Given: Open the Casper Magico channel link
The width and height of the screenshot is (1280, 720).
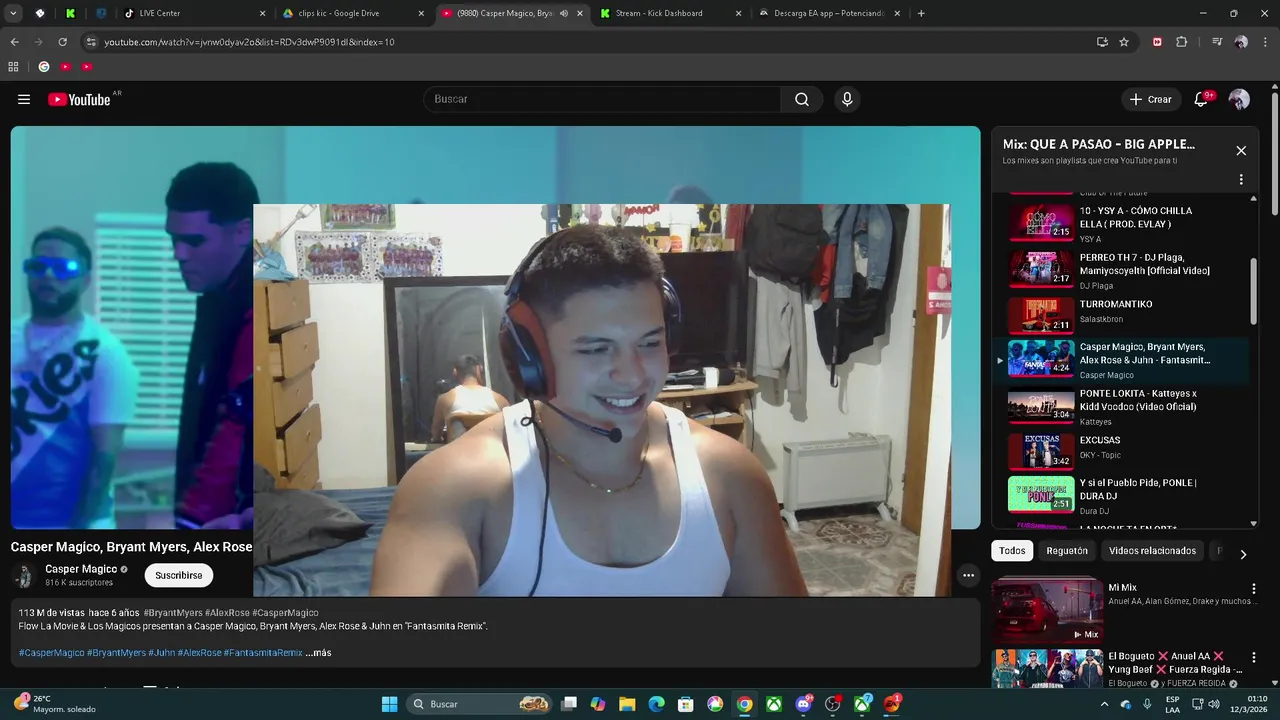Looking at the screenshot, I should (81, 569).
